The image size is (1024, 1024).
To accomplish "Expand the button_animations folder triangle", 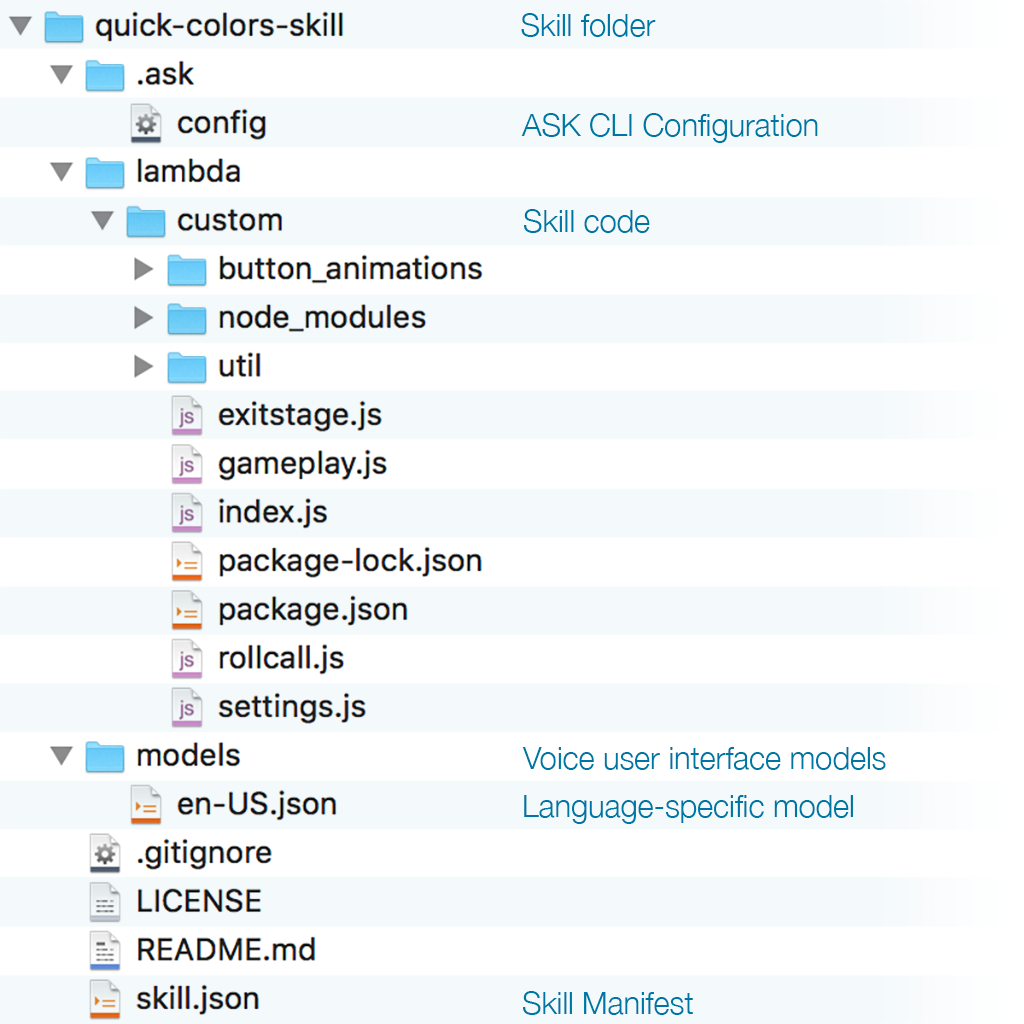I will click(x=143, y=269).
